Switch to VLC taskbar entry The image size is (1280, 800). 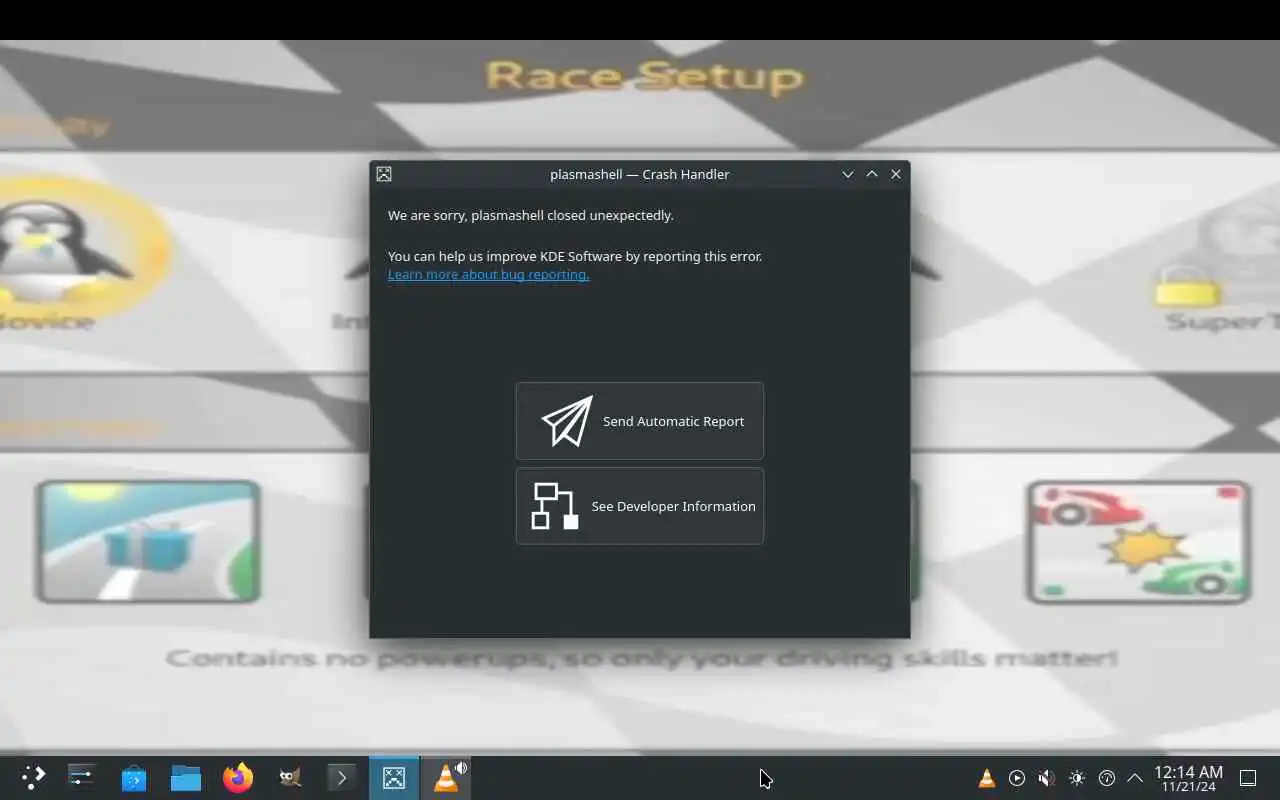[446, 777]
